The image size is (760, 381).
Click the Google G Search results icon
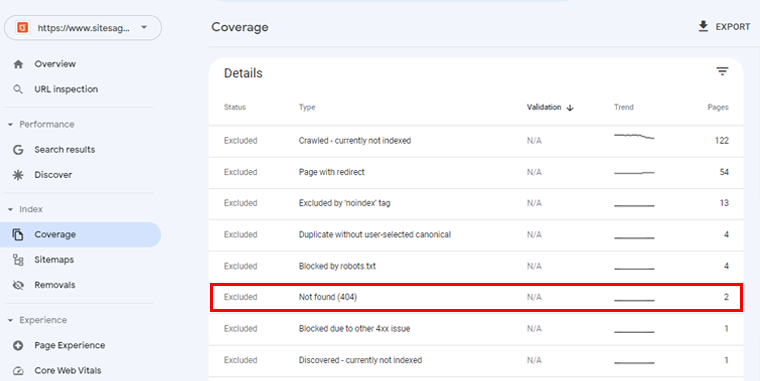point(18,150)
